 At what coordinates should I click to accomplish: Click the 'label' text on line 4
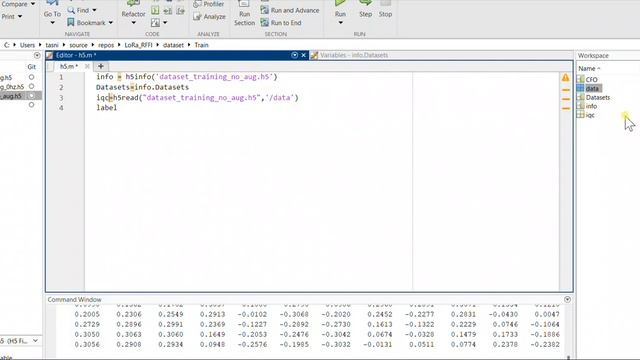(107, 108)
